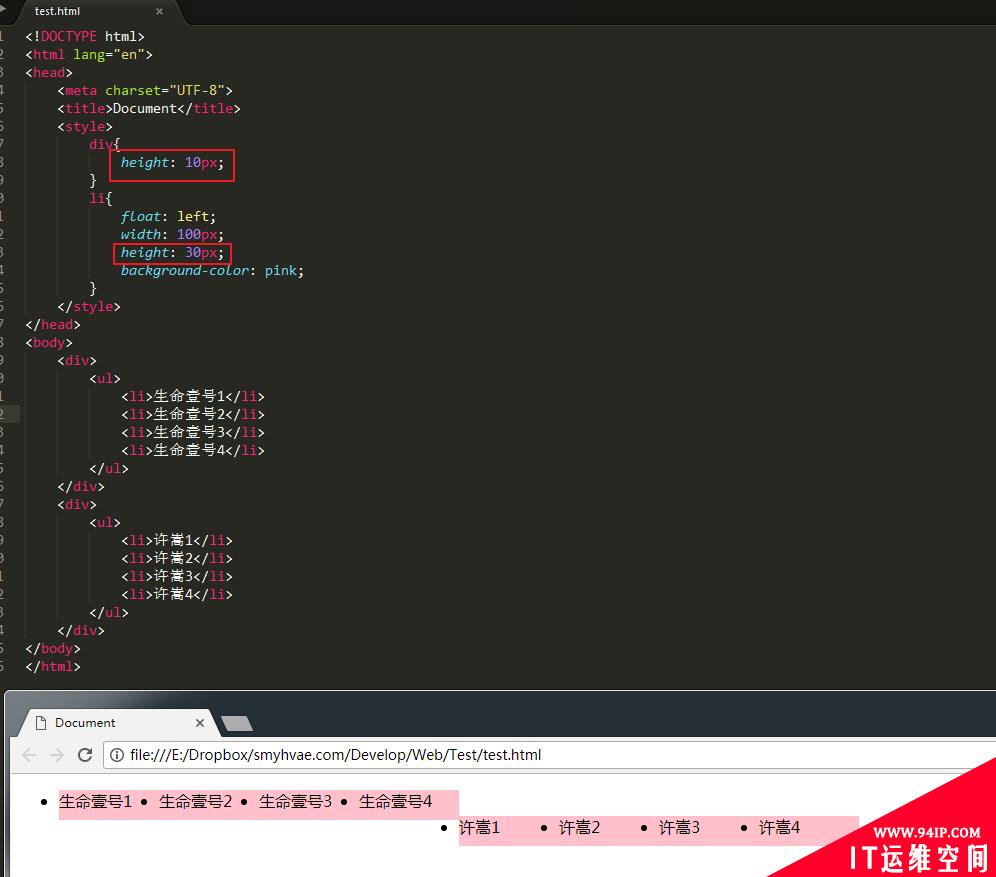Image resolution: width=996 pixels, height=877 pixels.
Task: Click the closing head tag line
Action: 53,325
